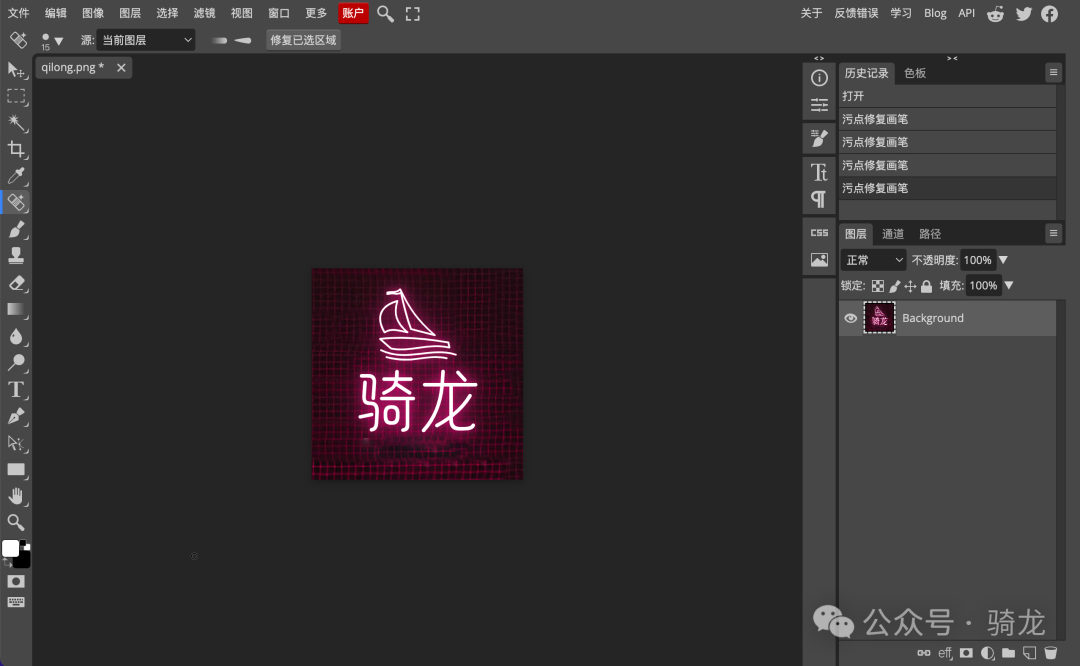Expand fill 填充 slider arrow
This screenshot has width=1080, height=666.
[1009, 285]
